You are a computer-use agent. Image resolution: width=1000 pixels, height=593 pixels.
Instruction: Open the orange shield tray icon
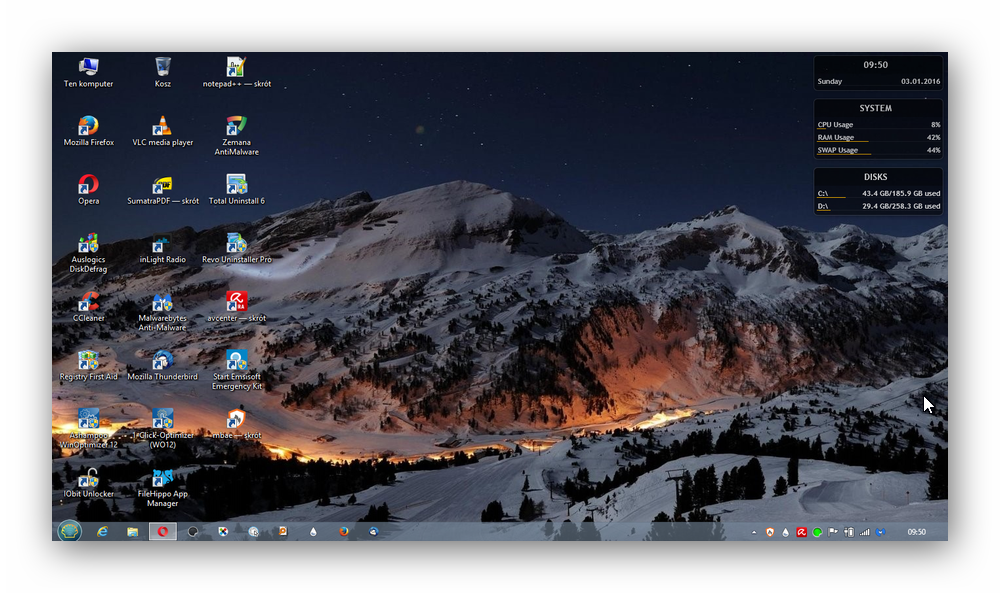point(770,532)
